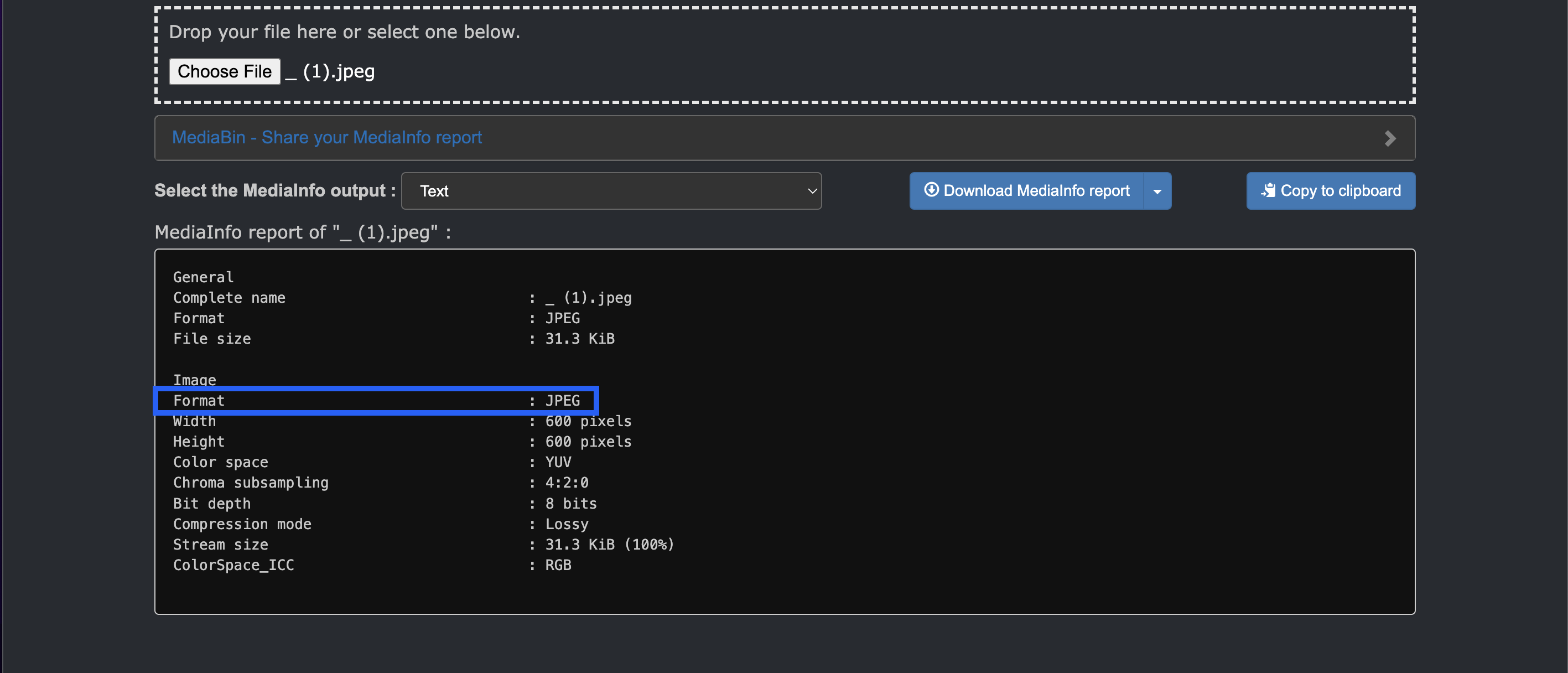Click the Copy to clipboard button
This screenshot has height=673, width=1568.
1331,190
